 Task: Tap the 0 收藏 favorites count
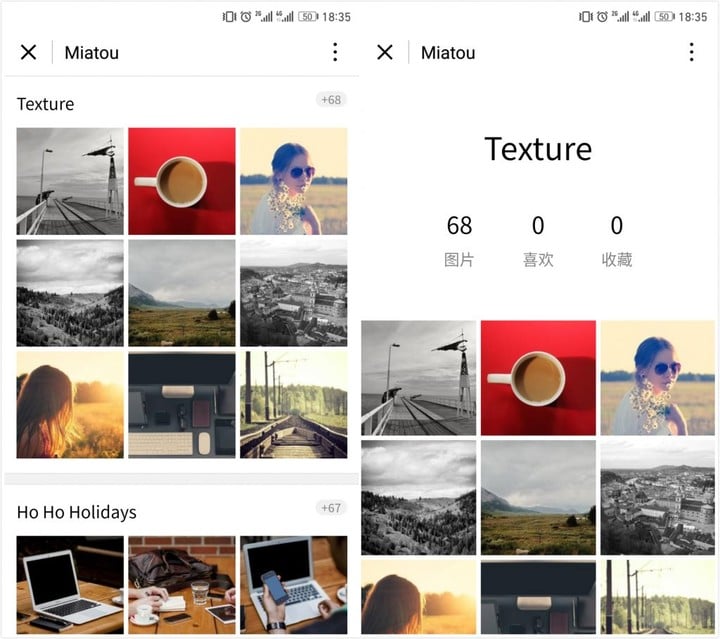(x=617, y=241)
